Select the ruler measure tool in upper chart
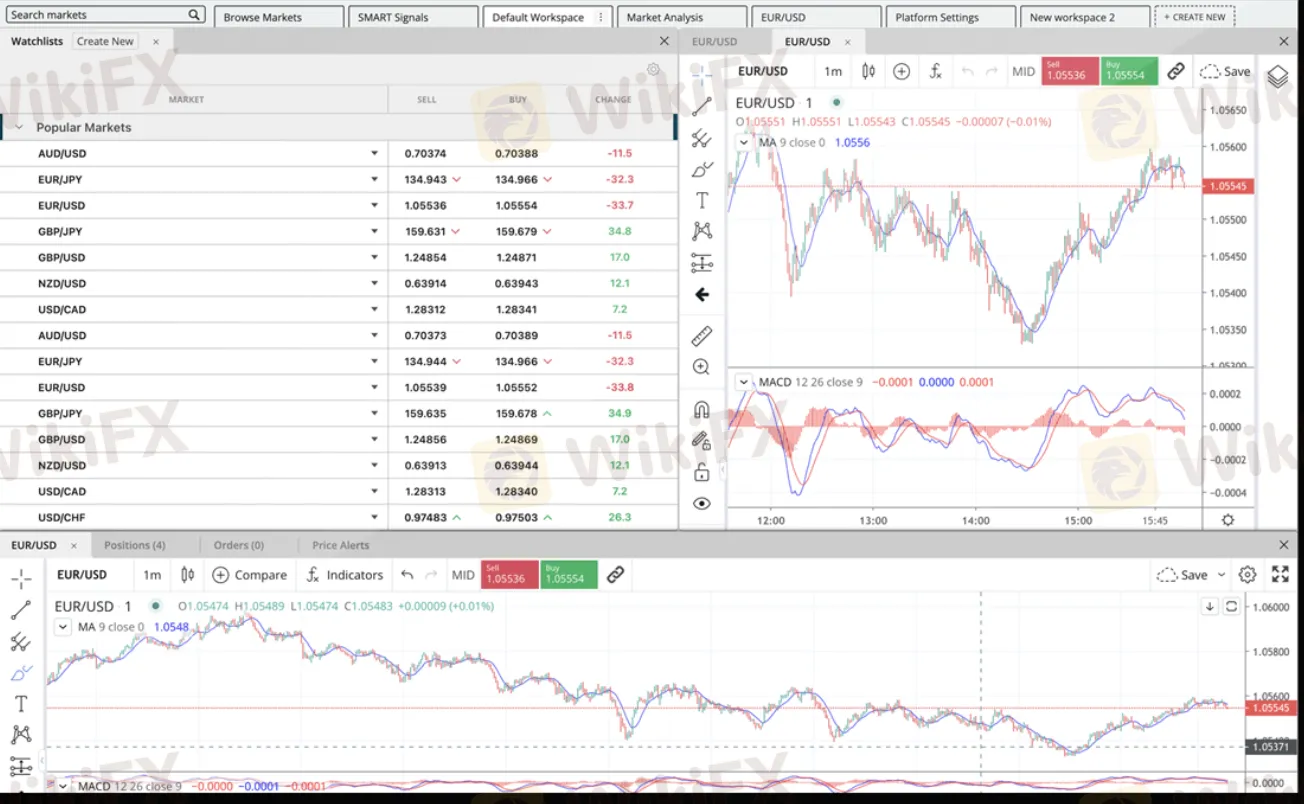Image resolution: width=1304 pixels, height=804 pixels. pyautogui.click(x=702, y=336)
